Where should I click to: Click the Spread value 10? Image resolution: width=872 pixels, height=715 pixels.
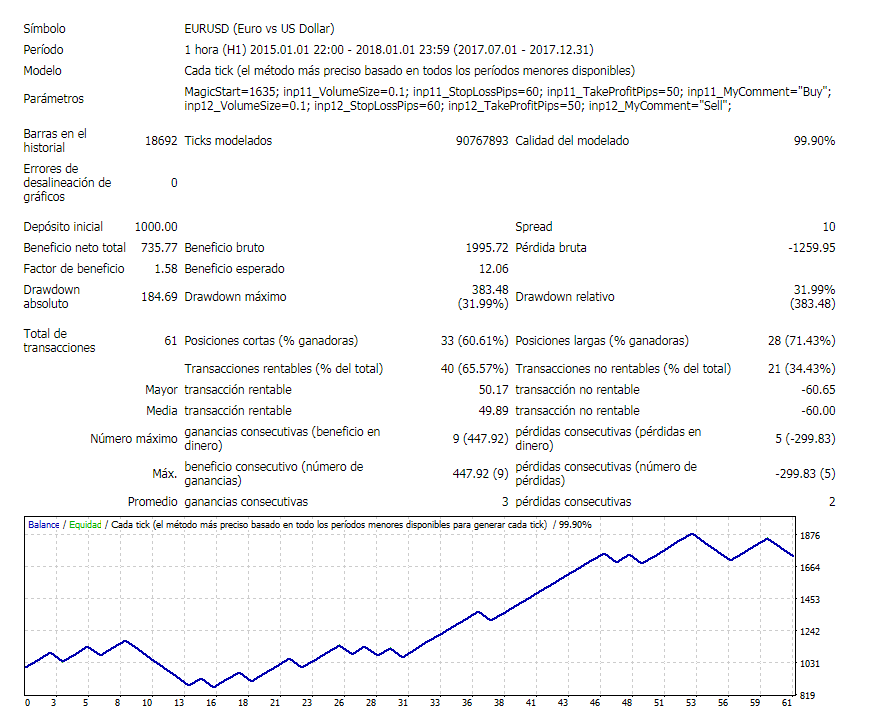pos(828,227)
